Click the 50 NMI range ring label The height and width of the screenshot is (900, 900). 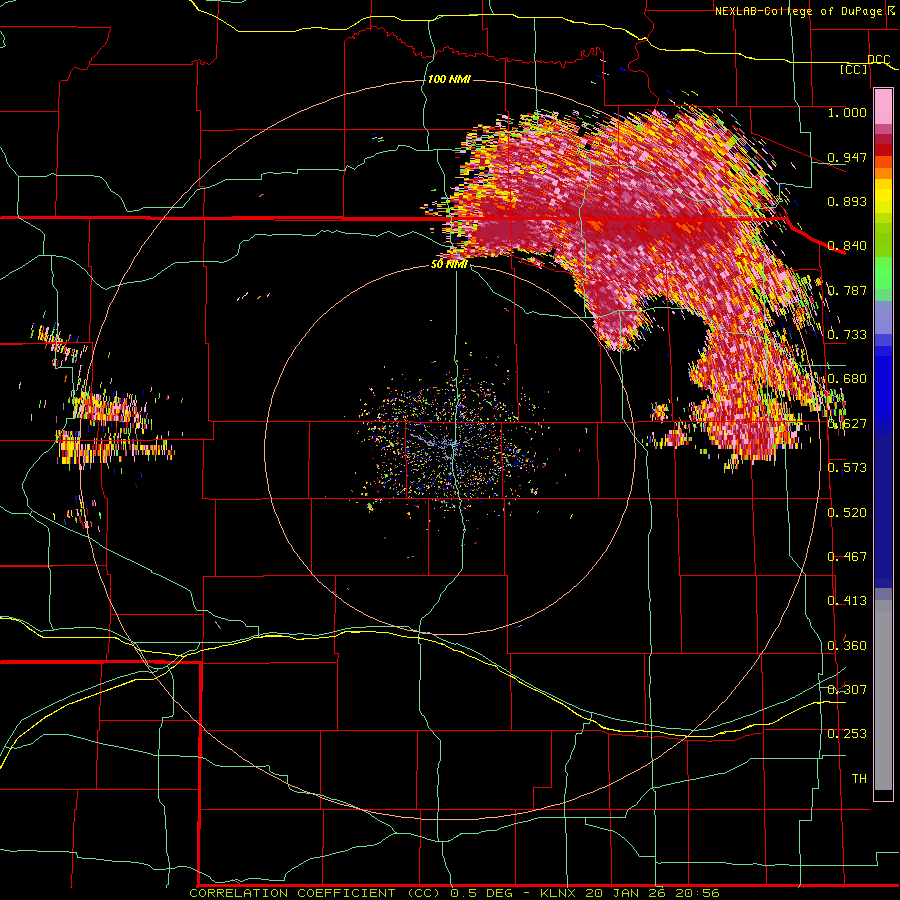pyautogui.click(x=449, y=264)
